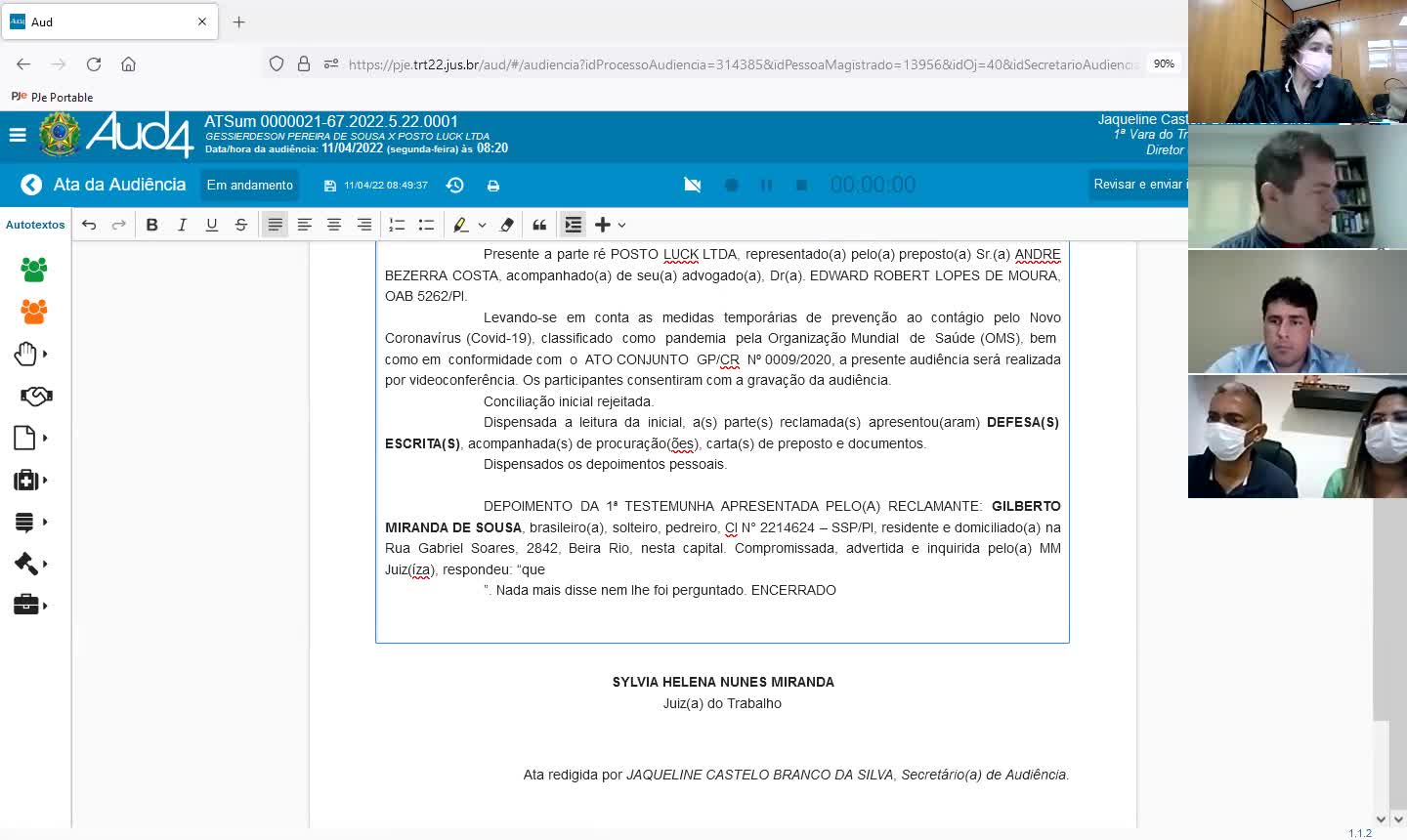Click the handshake conciliation icon

pyautogui.click(x=36, y=396)
